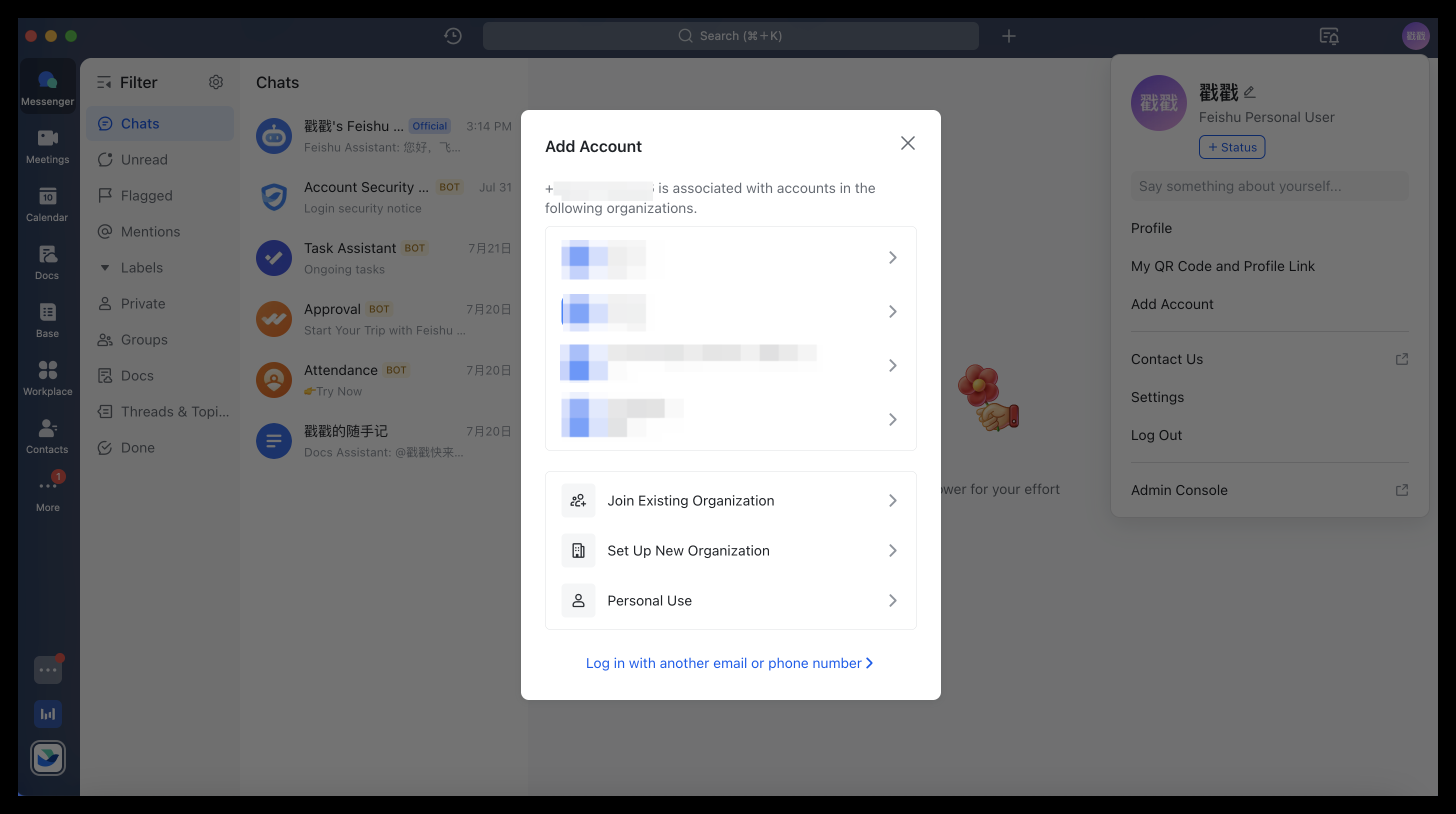Collapse the Labels disclosure triangle
1456x814 pixels.
click(x=105, y=267)
